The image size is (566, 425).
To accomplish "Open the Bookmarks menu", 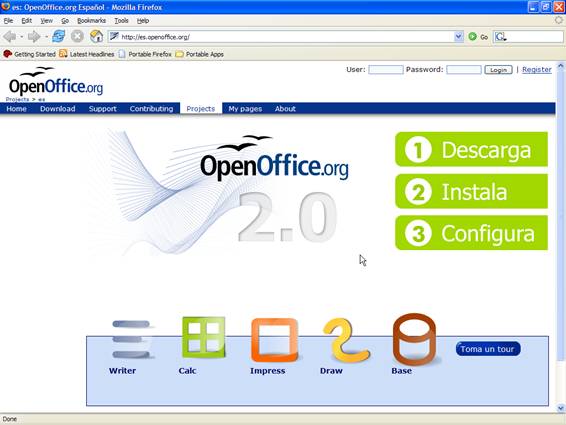I will (x=91, y=21).
